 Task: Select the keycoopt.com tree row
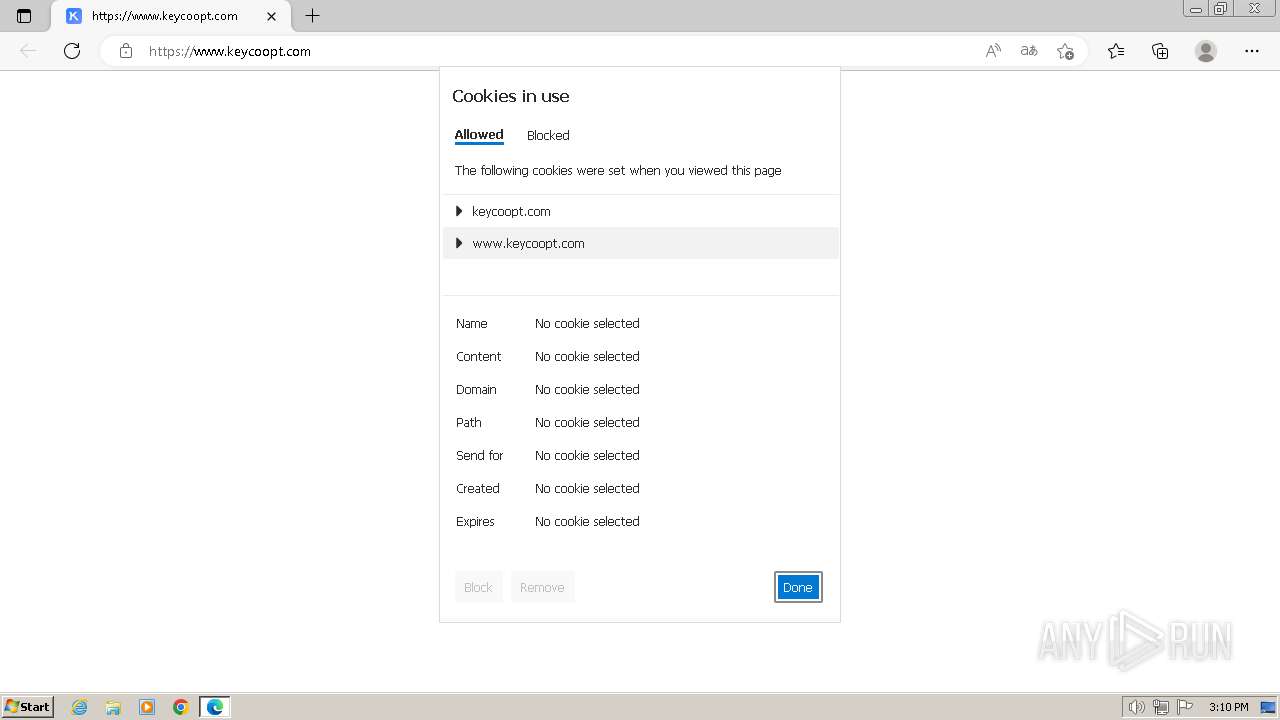(640, 211)
